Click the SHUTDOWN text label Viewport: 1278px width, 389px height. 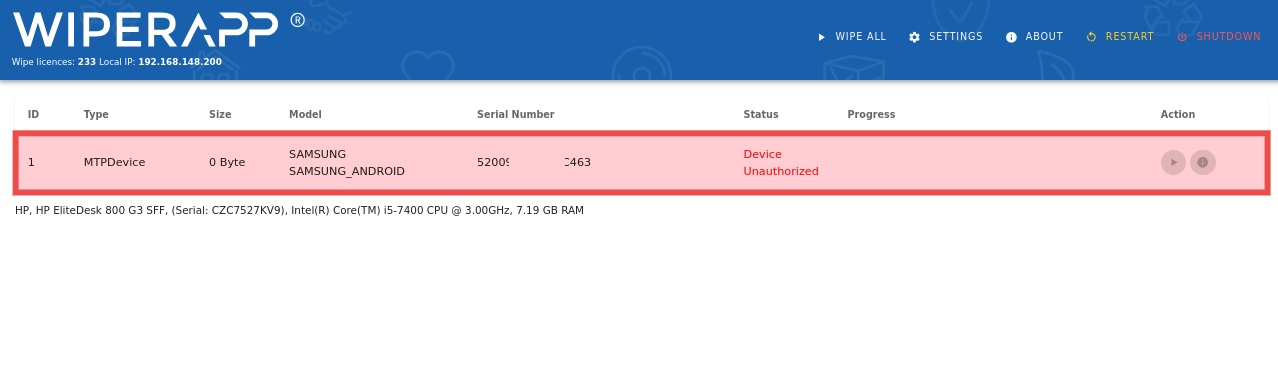click(1229, 37)
